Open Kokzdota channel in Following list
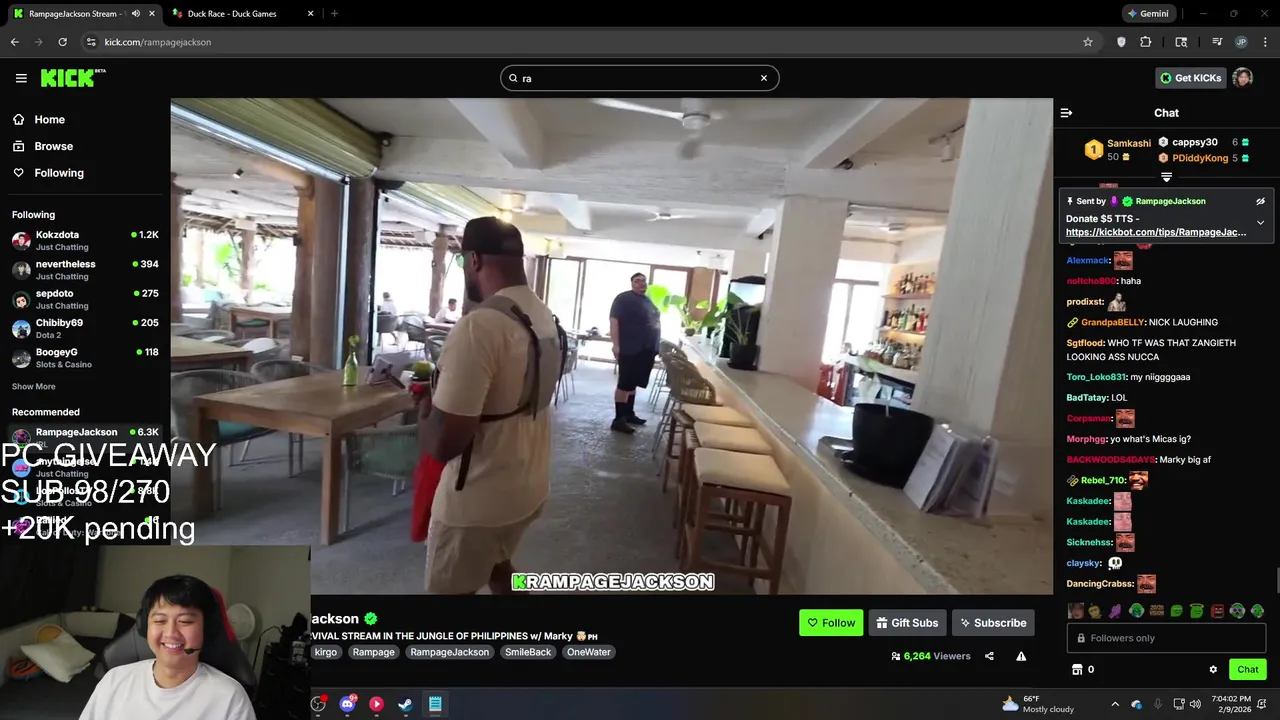The height and width of the screenshot is (720, 1280). pos(85,240)
